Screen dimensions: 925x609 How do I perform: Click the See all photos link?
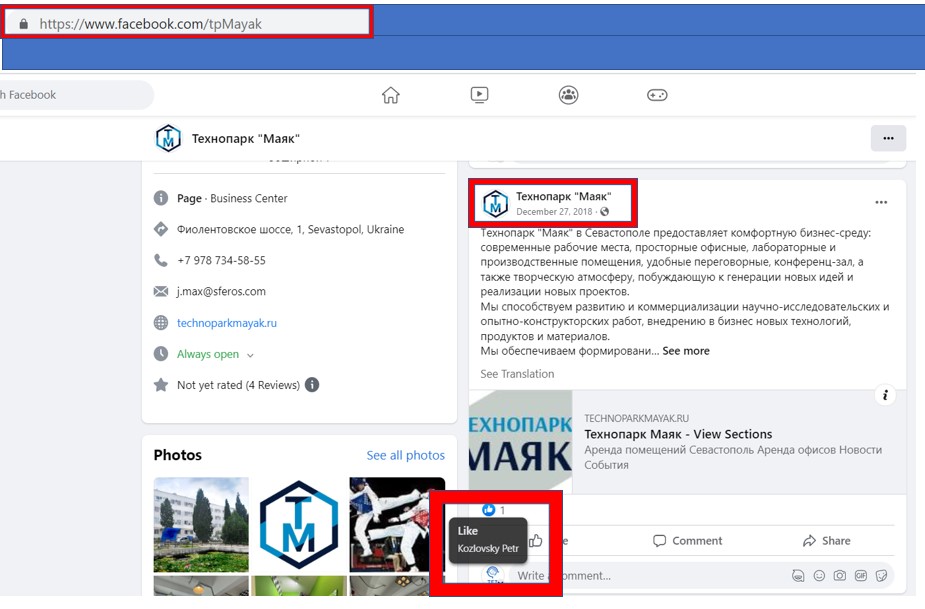click(x=405, y=455)
